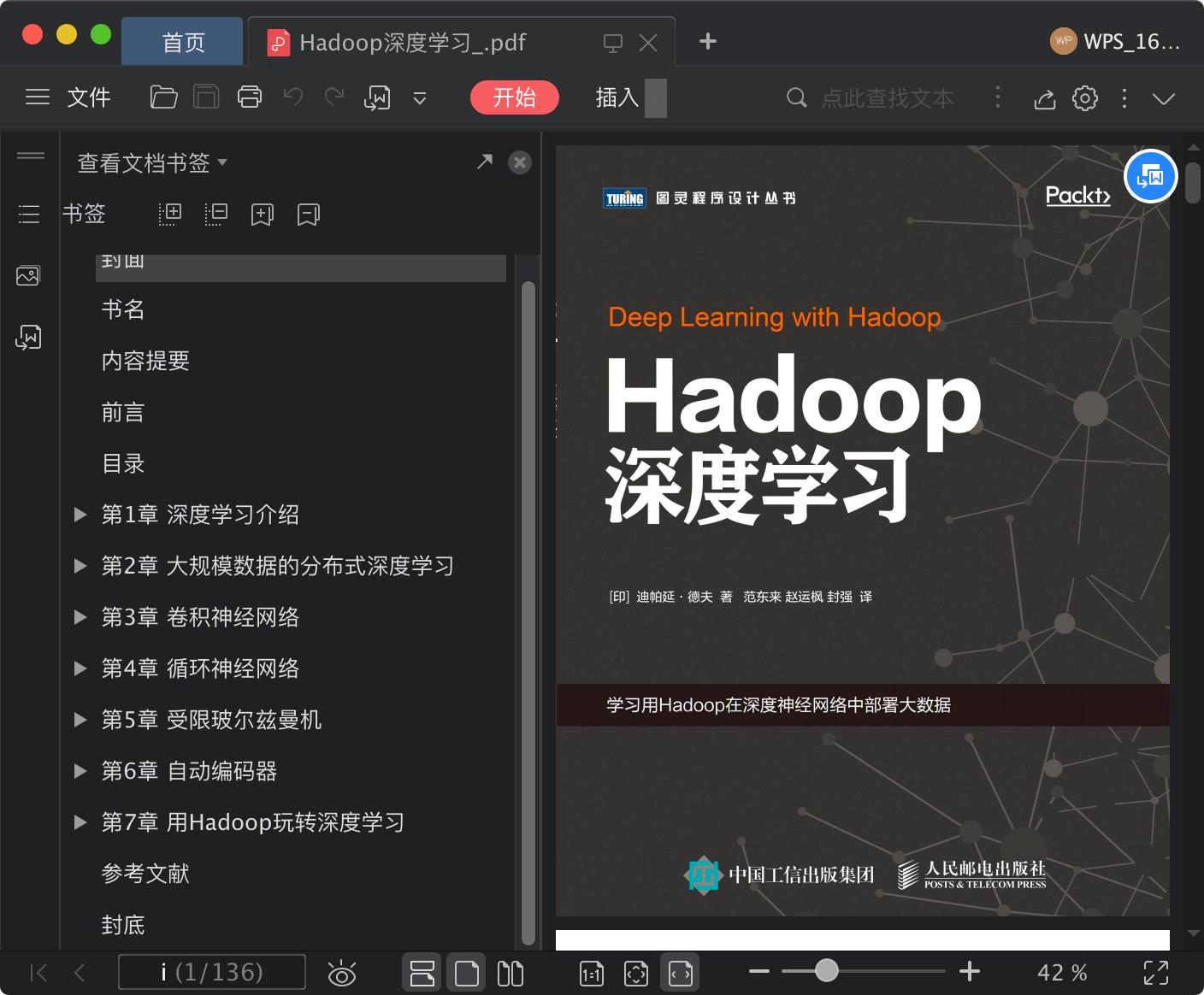1204x995 pixels.
Task: Click the zoom in plus button
Action: (x=970, y=972)
